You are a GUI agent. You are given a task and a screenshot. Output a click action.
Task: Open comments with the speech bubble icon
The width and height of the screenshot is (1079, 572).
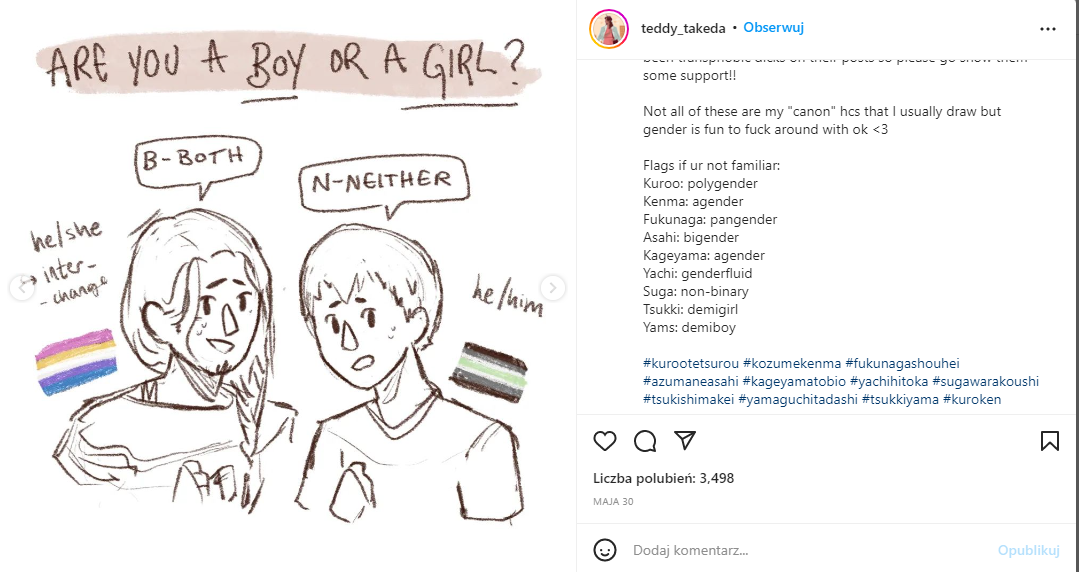(645, 441)
